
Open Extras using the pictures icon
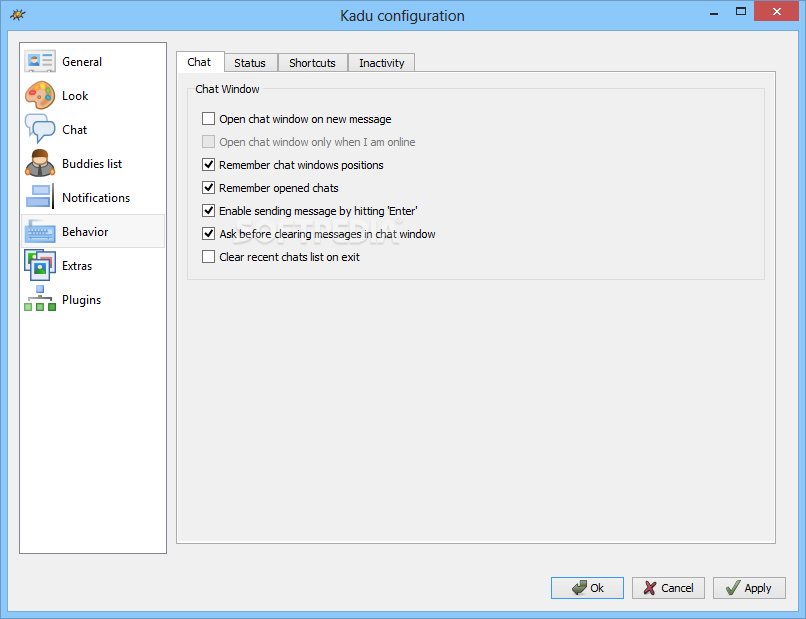click(40, 265)
